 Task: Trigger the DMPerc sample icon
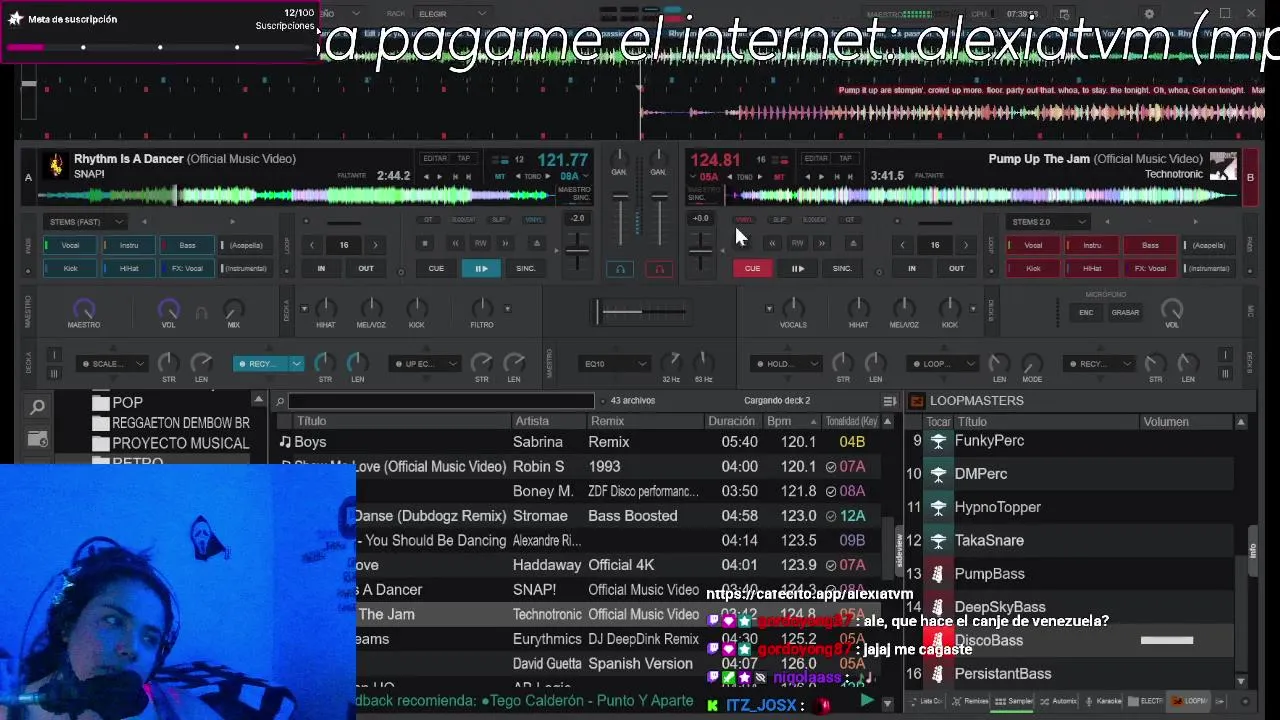click(938, 474)
